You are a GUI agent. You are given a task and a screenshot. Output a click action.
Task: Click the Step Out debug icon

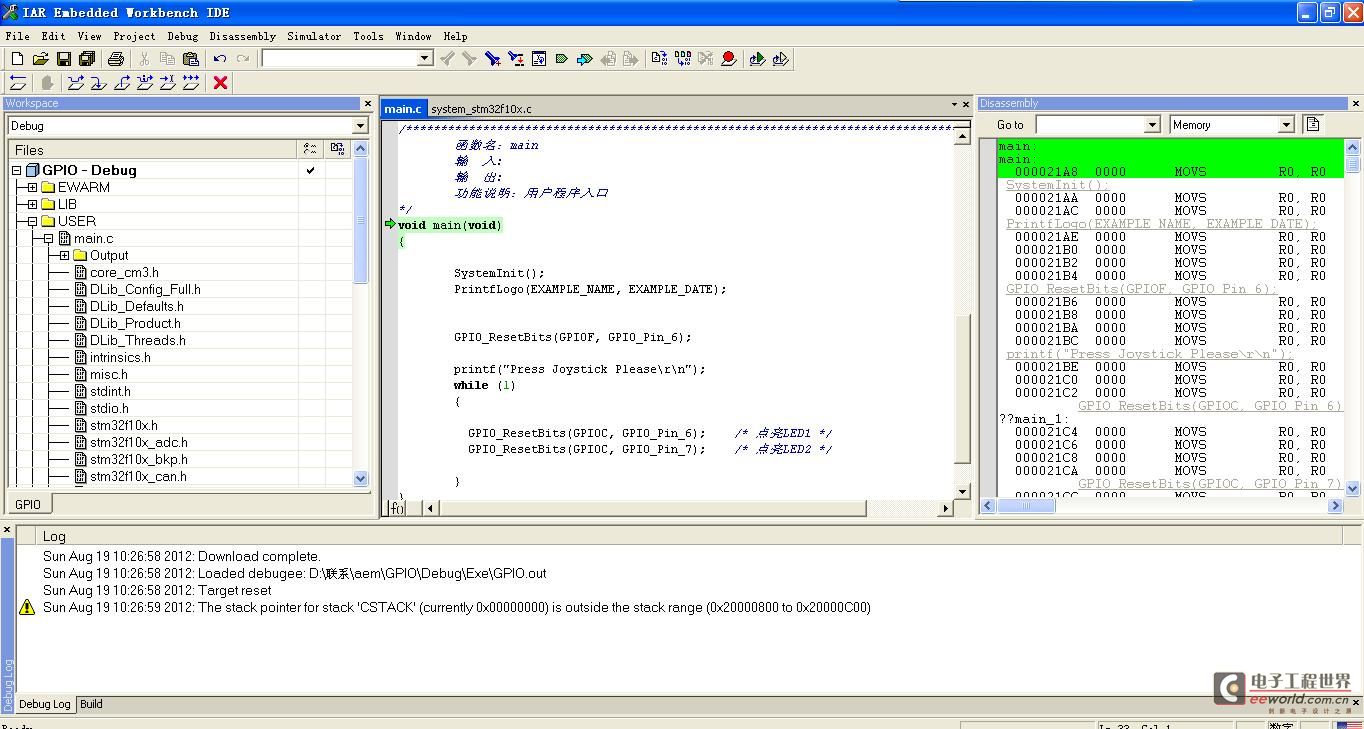click(x=122, y=83)
